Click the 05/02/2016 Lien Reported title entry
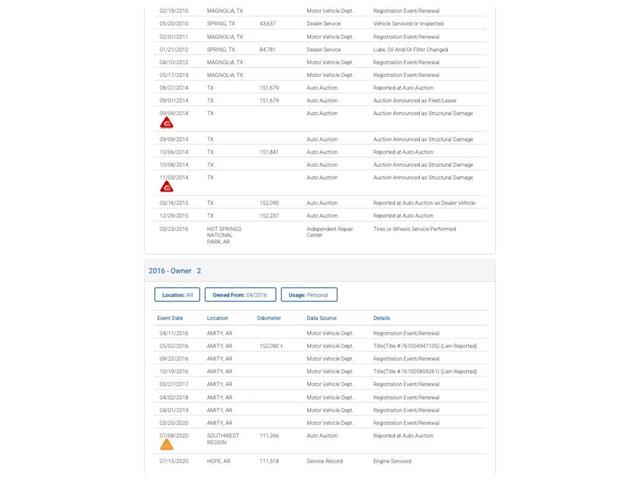The image size is (640, 480). coord(425,346)
